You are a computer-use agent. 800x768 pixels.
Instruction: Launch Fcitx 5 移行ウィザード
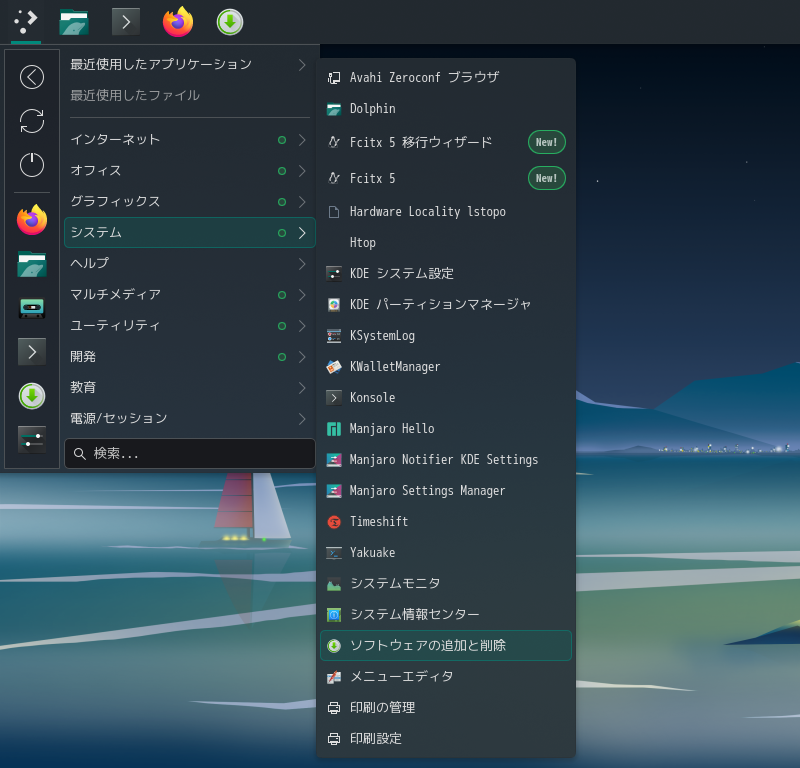[x=445, y=142]
